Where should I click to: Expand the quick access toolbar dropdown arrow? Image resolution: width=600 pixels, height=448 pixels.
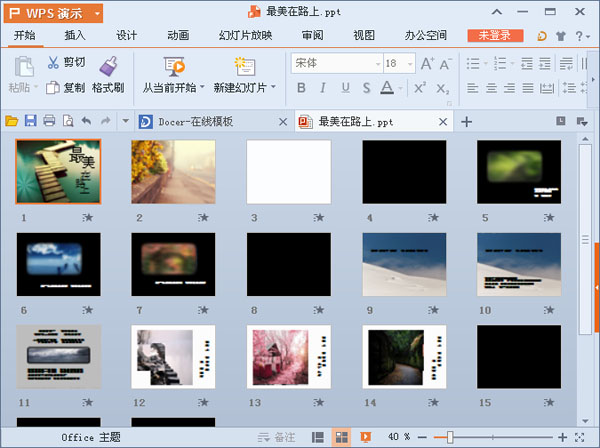(125, 121)
